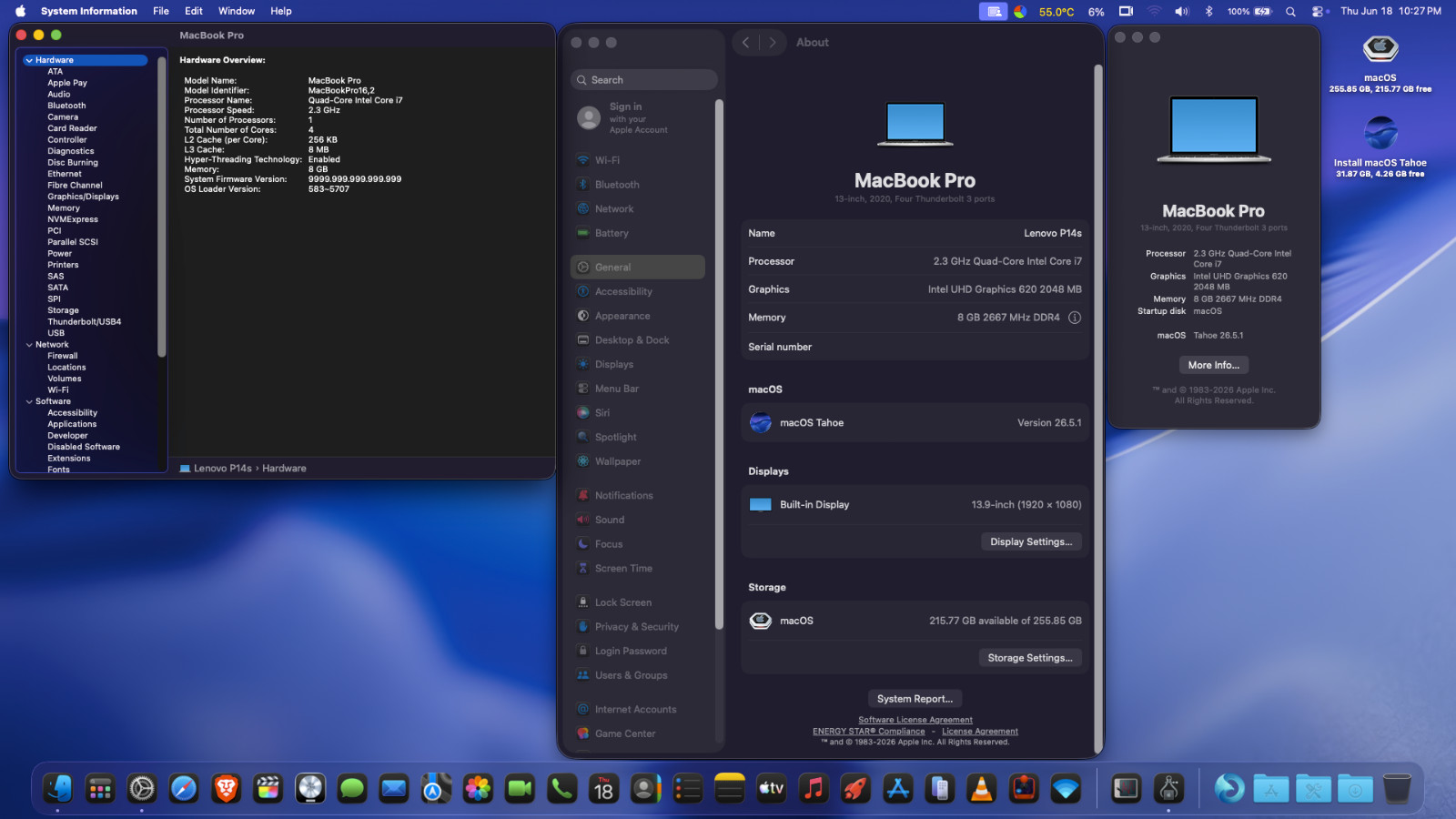Open Spotlight search in menu bar
The height and width of the screenshot is (819, 1456).
(x=1290, y=12)
